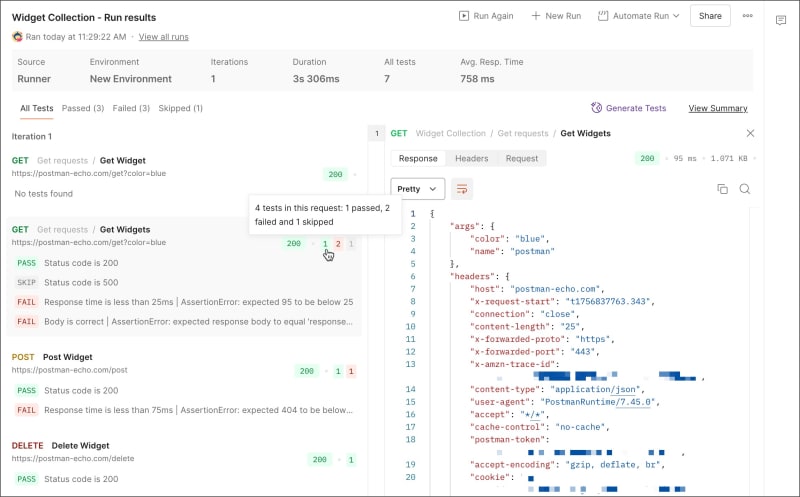Open the Automate Run dropdown
Image resolution: width=800 pixels, height=497 pixels.
pyautogui.click(x=639, y=16)
